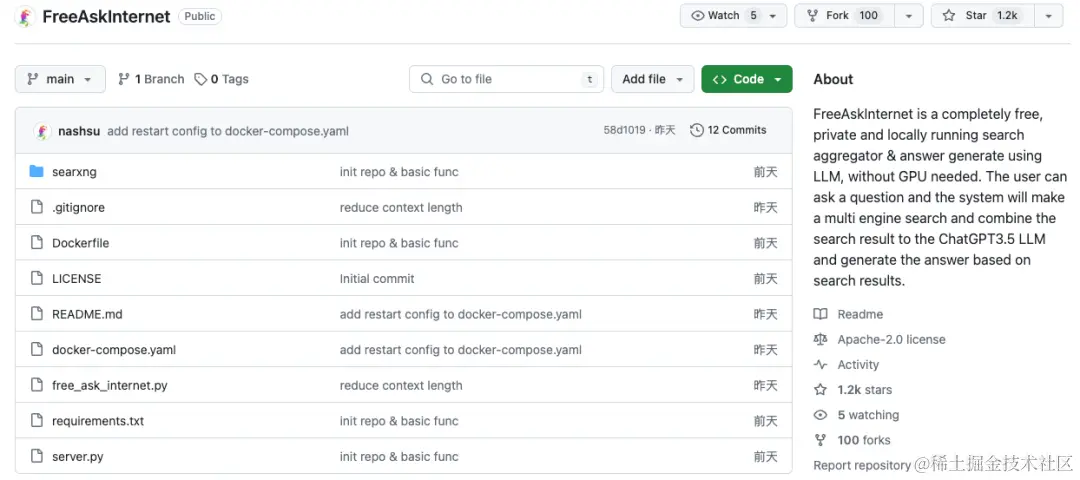View the 12 Commits history
This screenshot has width=1080, height=480.
pyautogui.click(x=728, y=130)
